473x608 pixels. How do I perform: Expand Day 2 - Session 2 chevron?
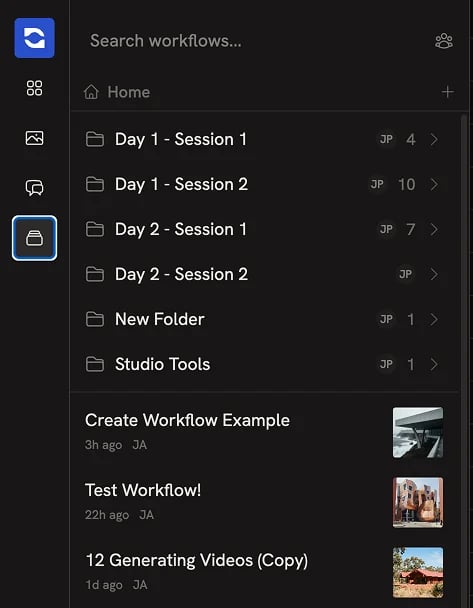coord(434,274)
